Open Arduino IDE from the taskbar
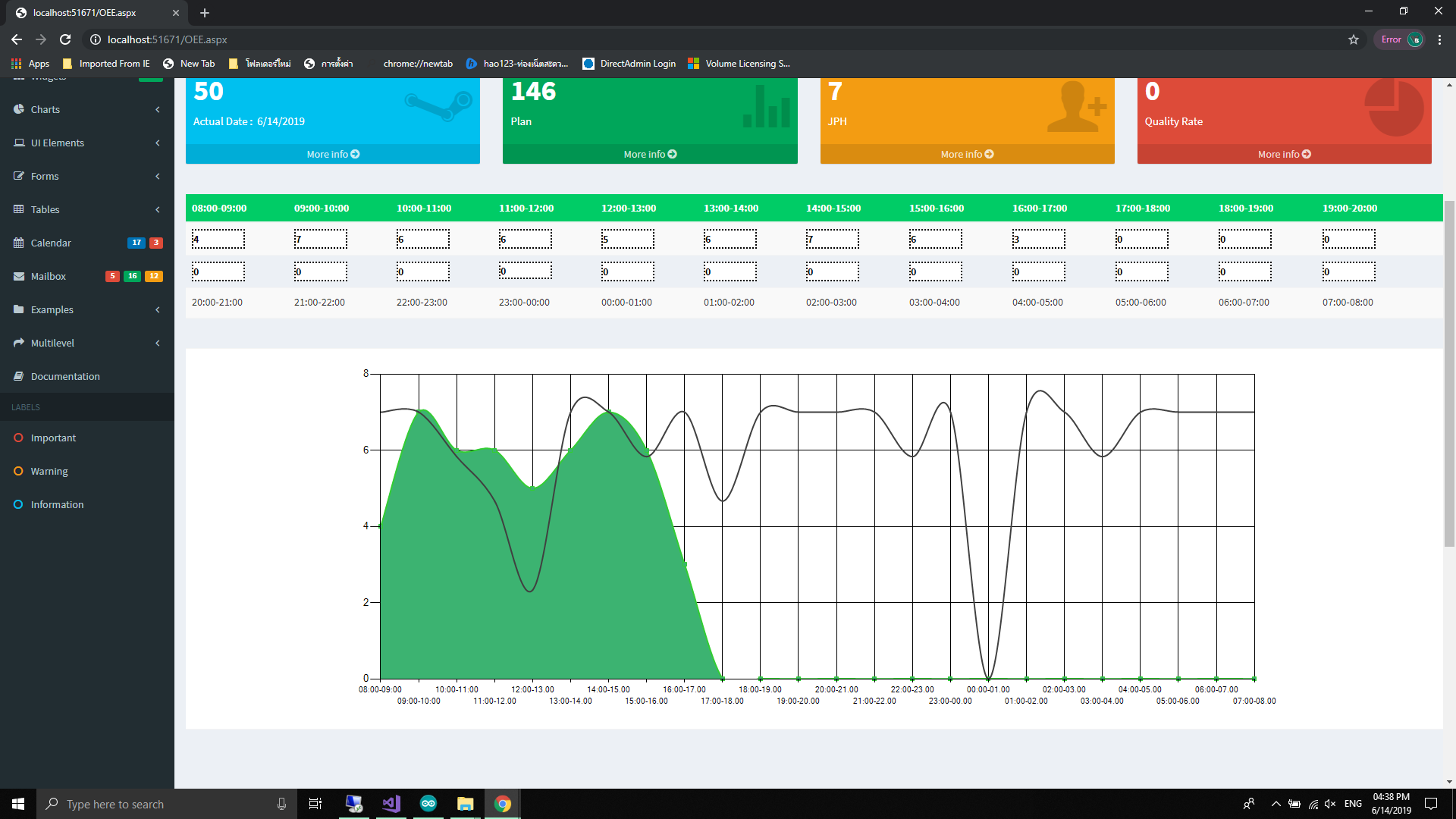Screen dimensions: 1456x819 click(428, 804)
